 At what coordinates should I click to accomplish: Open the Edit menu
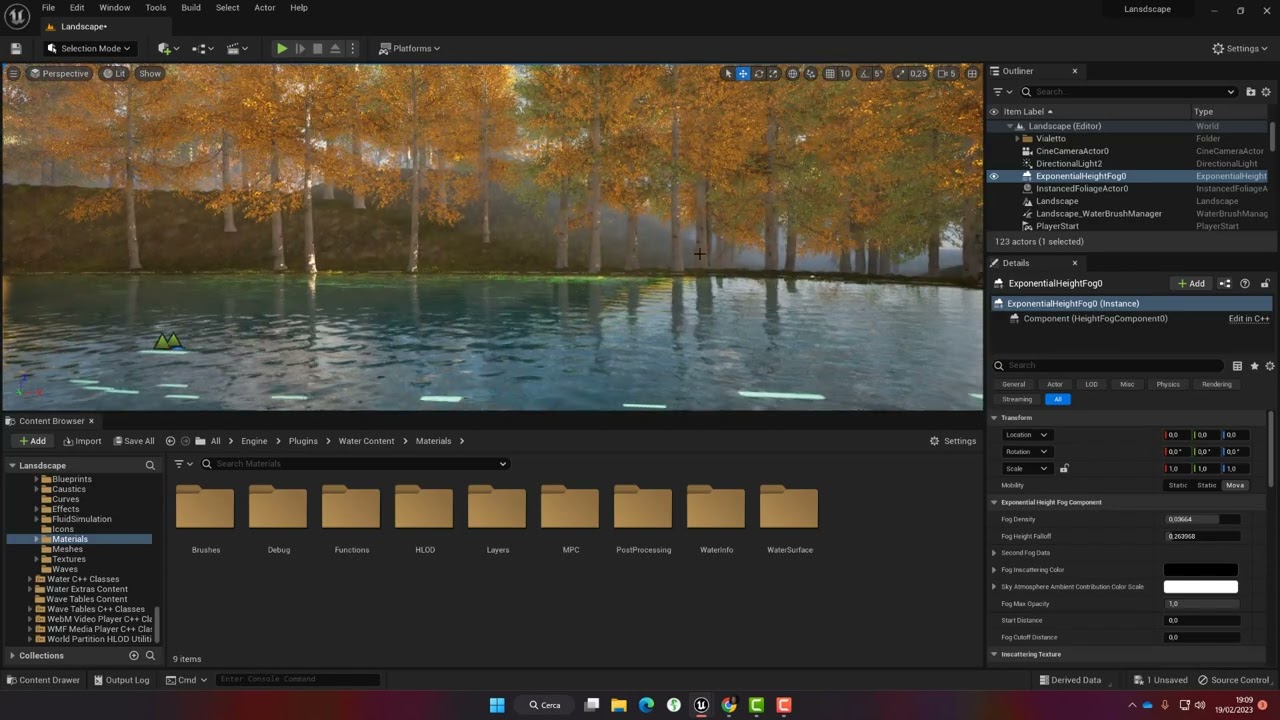click(x=77, y=7)
